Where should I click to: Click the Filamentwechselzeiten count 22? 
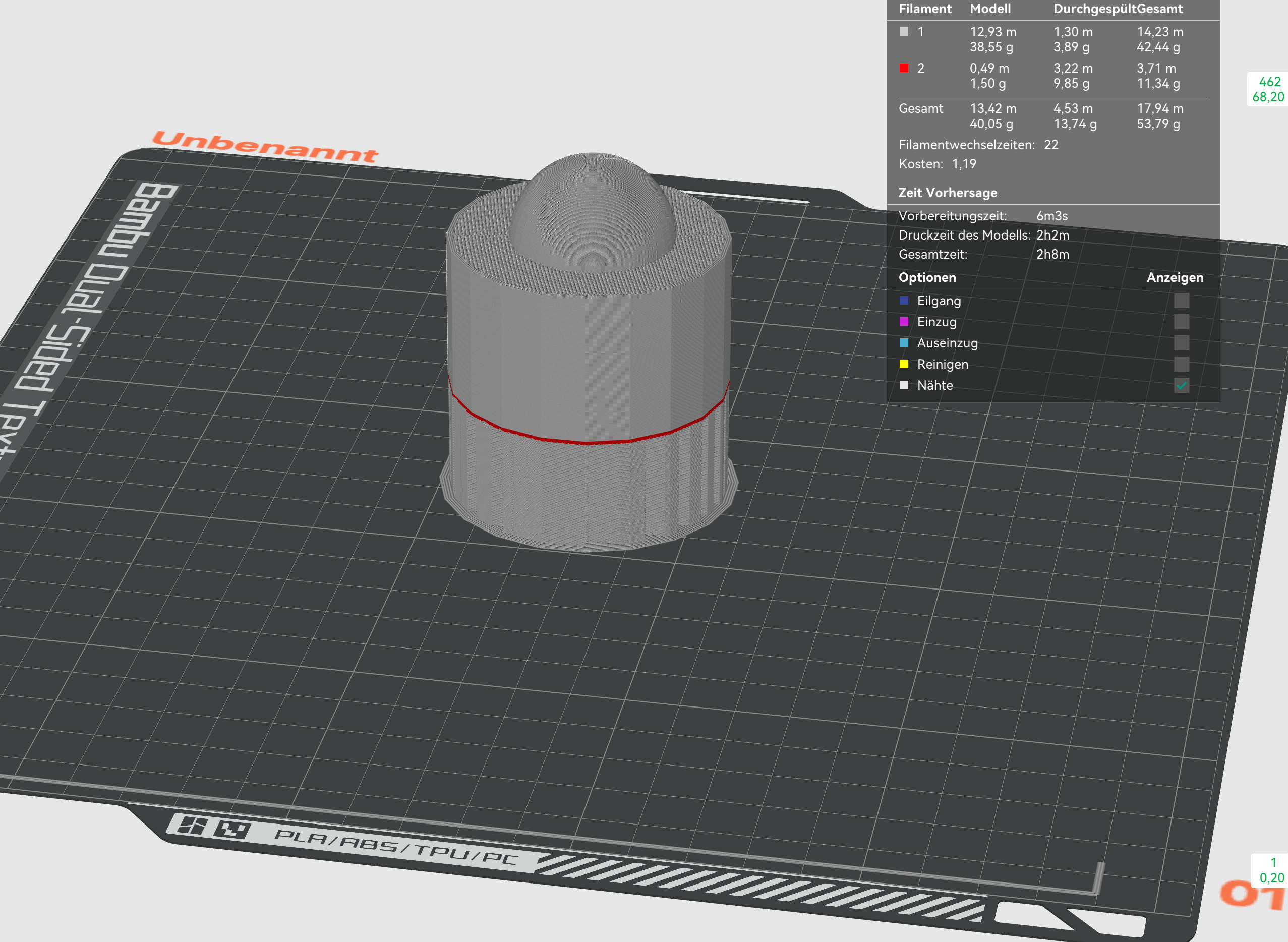pyautogui.click(x=1052, y=145)
